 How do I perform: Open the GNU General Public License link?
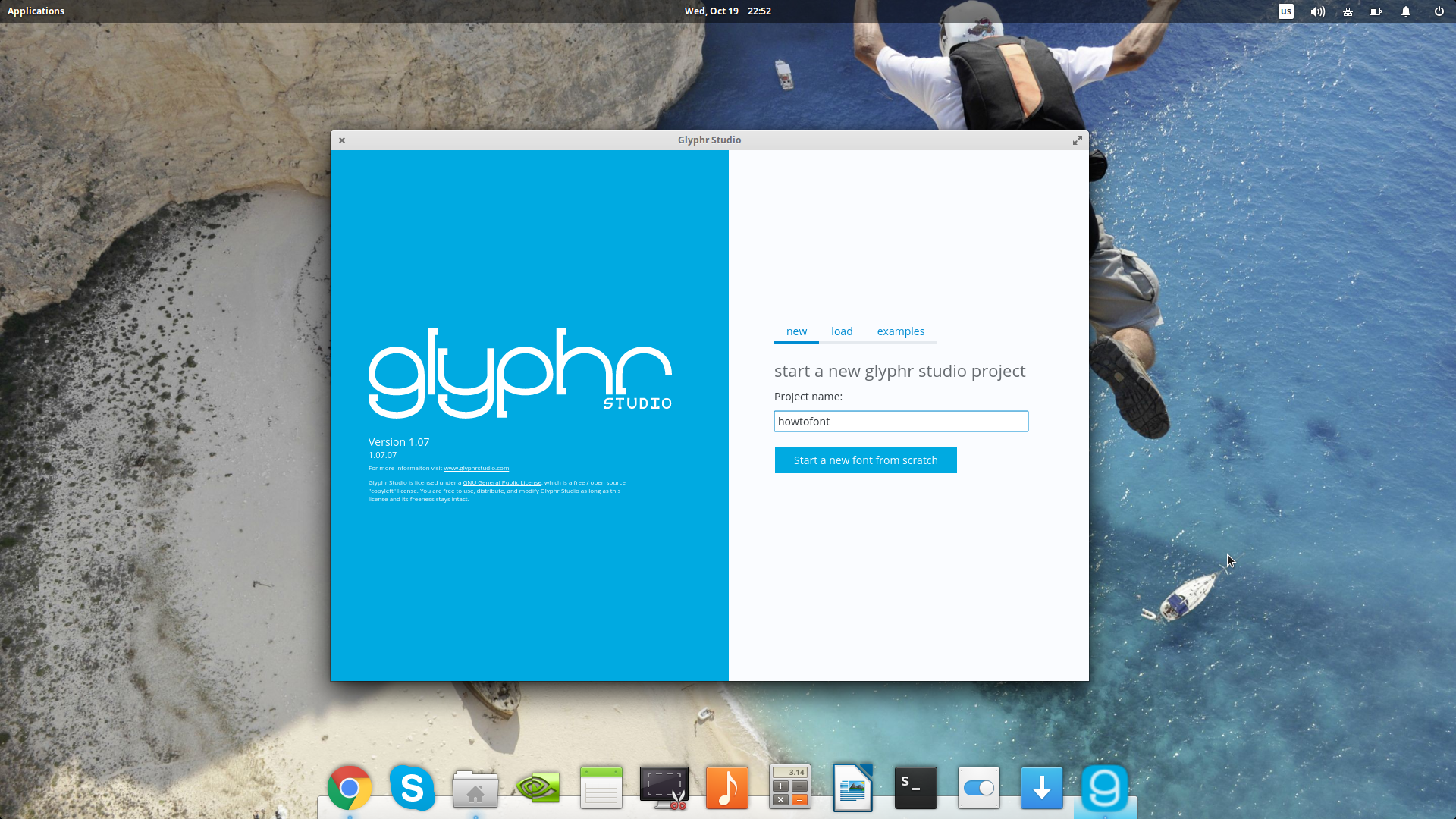pyautogui.click(x=502, y=483)
